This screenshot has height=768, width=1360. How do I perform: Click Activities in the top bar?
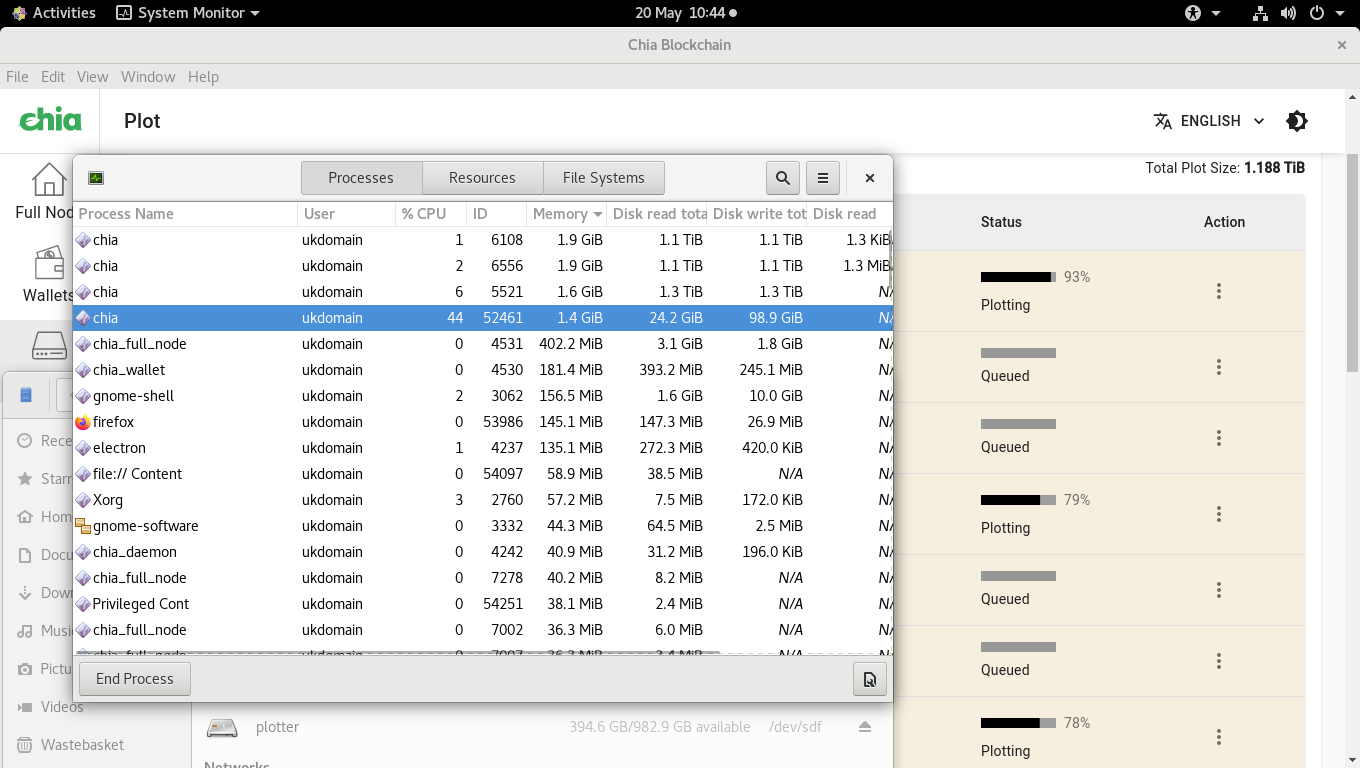[53, 13]
